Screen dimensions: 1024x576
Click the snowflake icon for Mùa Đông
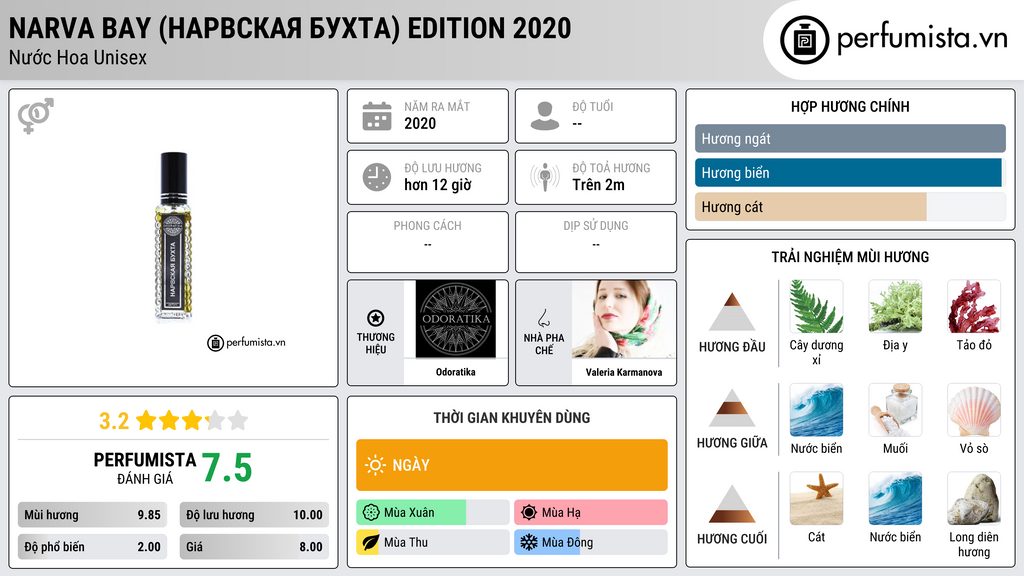point(529,542)
